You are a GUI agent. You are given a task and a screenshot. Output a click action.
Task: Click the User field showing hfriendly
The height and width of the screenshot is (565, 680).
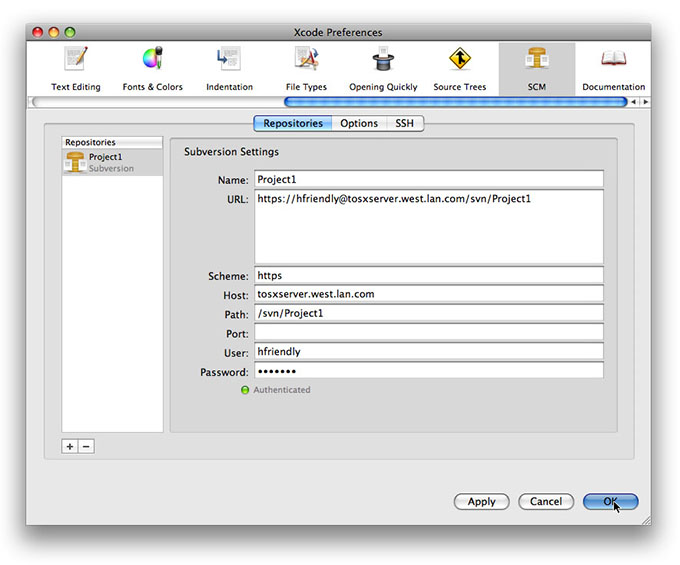coord(428,352)
